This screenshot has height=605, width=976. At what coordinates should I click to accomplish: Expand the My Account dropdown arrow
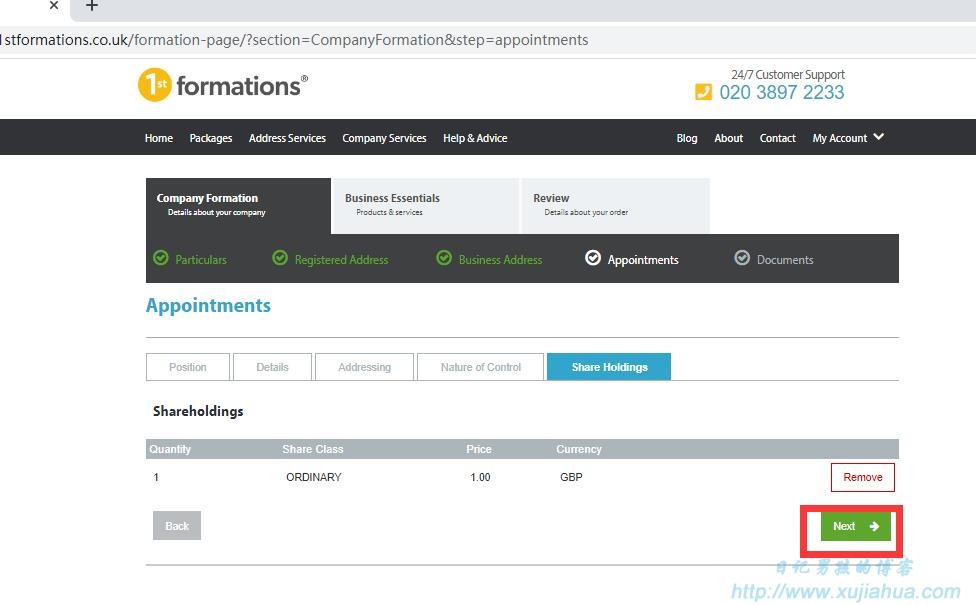tap(878, 137)
